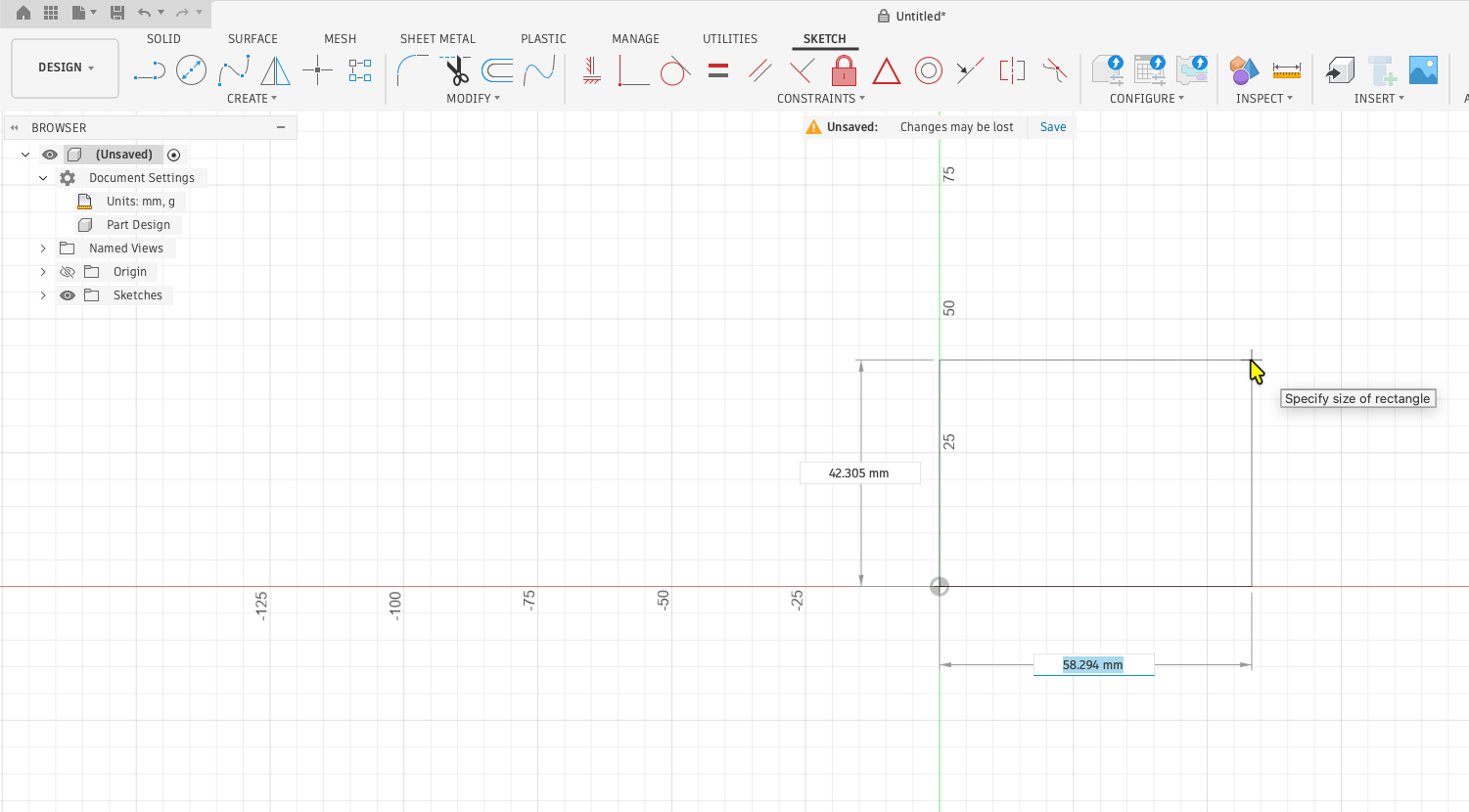The height and width of the screenshot is (812, 1469).
Task: Click the 58.294 mm width input field
Action: point(1093,665)
